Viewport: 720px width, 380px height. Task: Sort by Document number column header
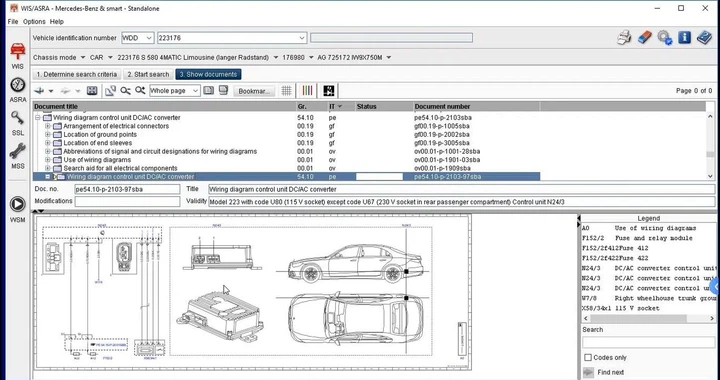[x=476, y=106]
